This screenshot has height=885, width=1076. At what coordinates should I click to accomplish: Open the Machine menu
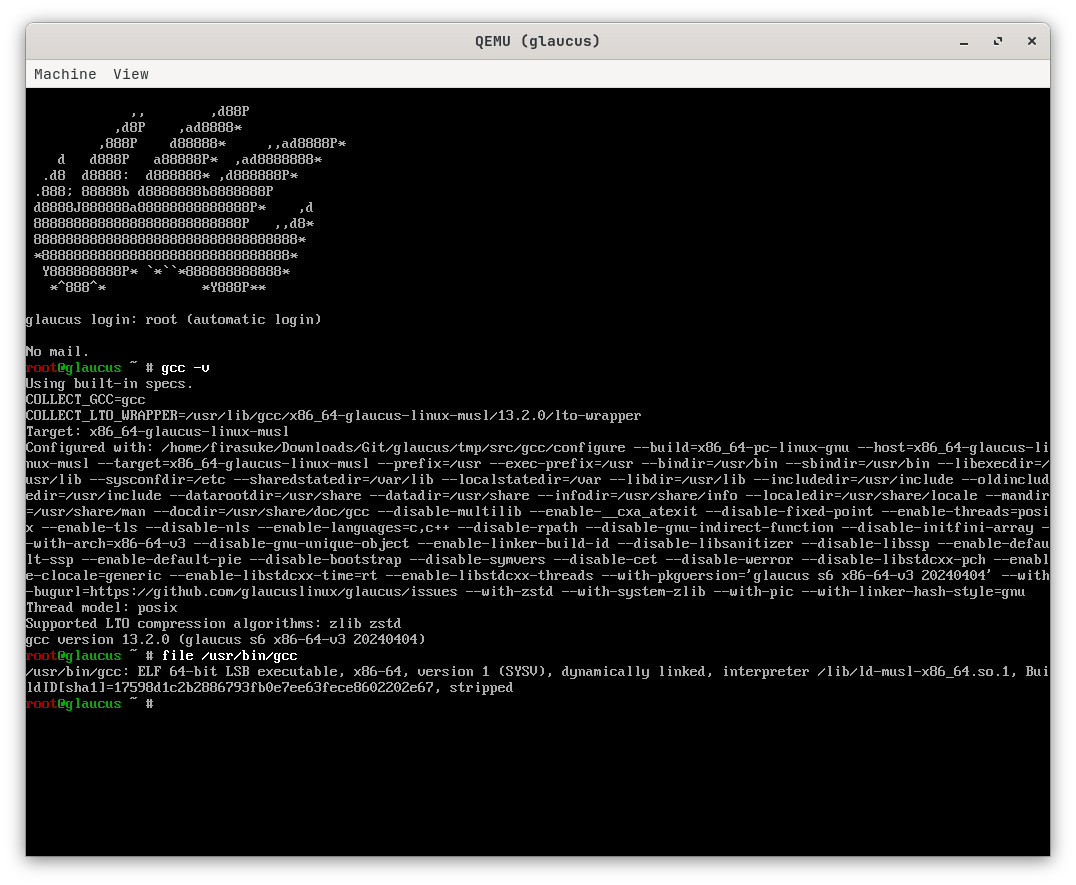[65, 74]
